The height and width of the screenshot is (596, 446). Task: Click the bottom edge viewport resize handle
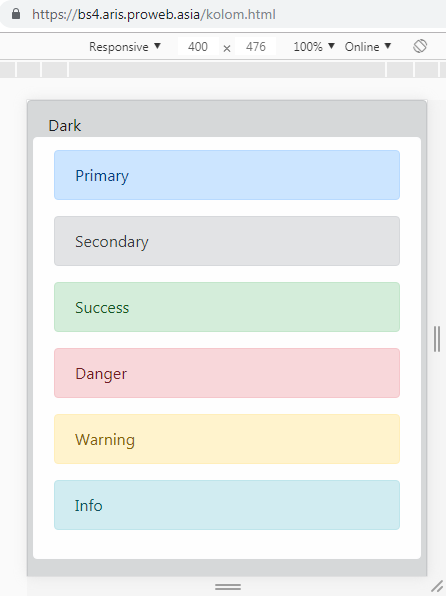click(x=228, y=586)
